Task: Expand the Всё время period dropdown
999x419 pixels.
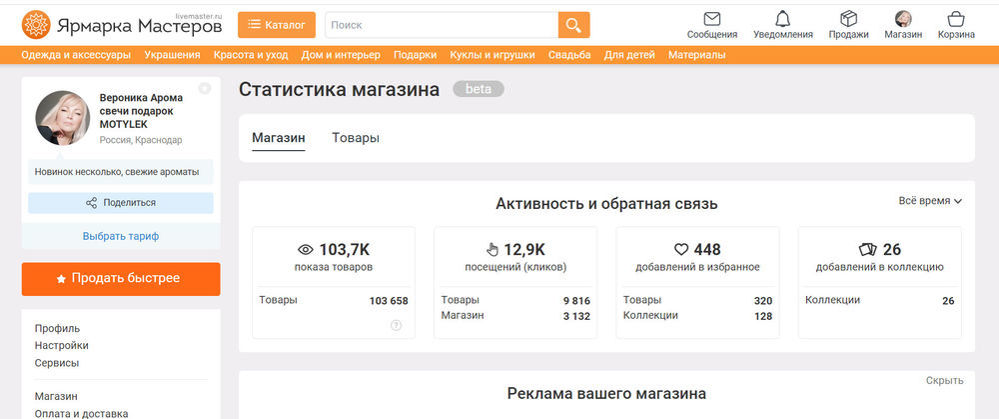Action: tap(930, 201)
